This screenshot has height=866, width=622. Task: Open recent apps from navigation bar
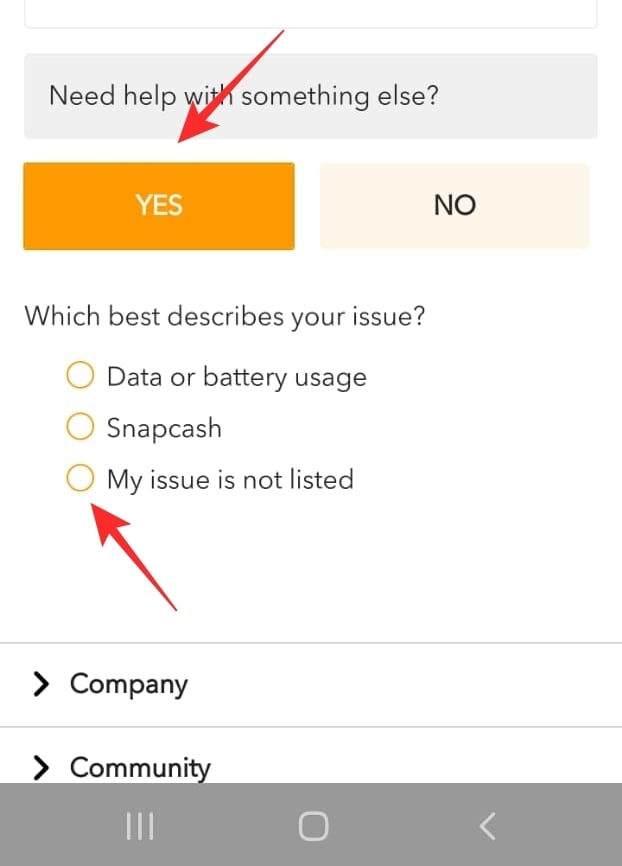click(x=139, y=825)
